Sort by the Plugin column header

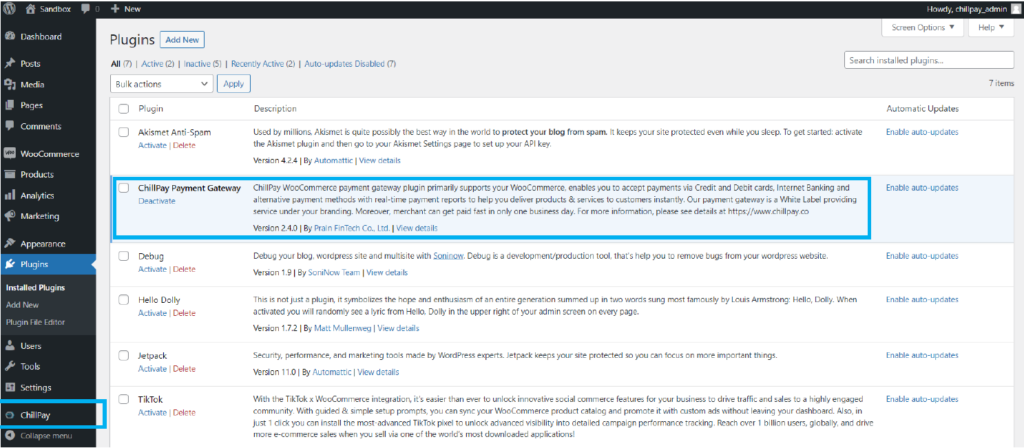151,108
